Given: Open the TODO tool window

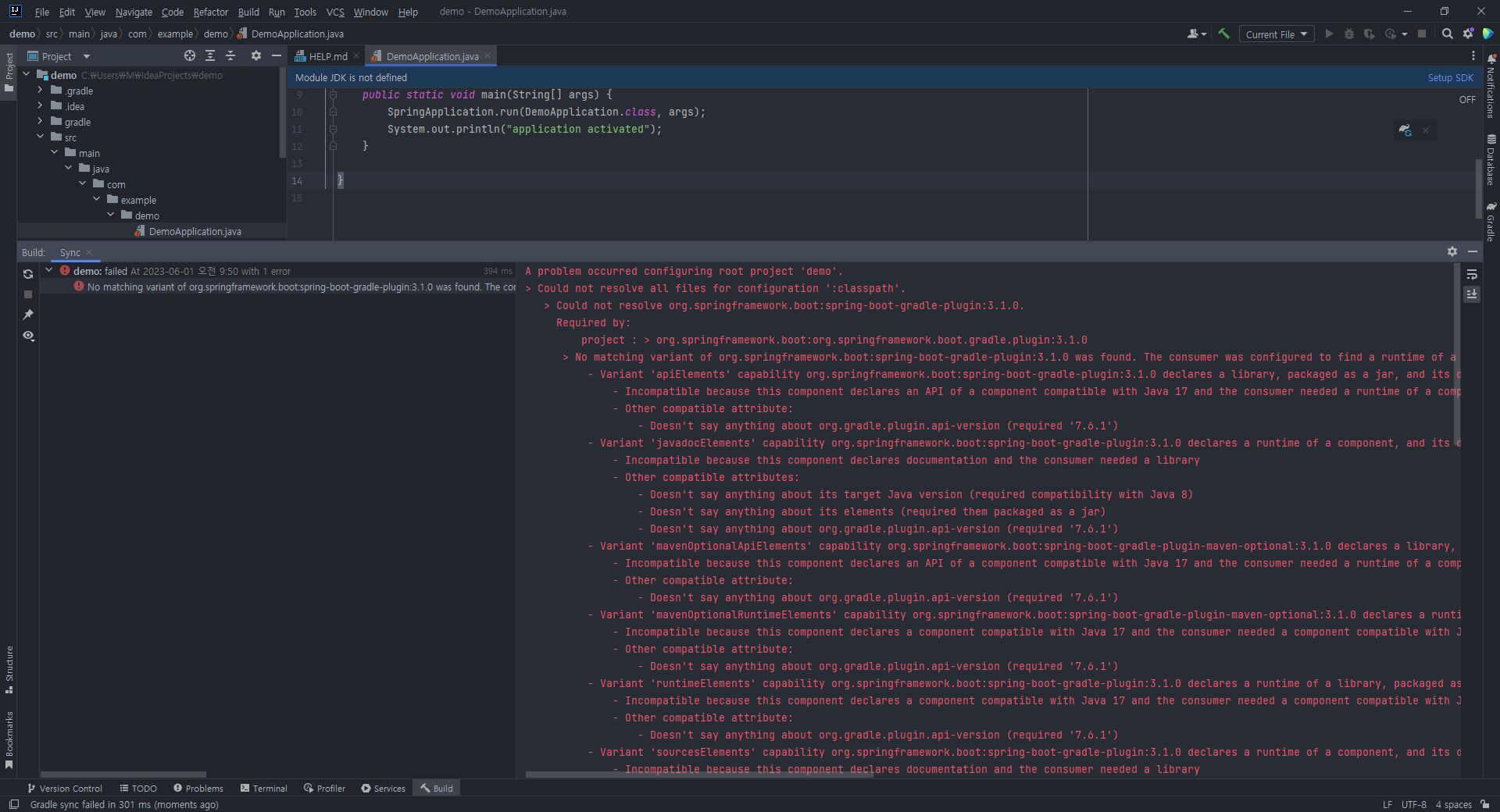Looking at the screenshot, I should pos(138,789).
